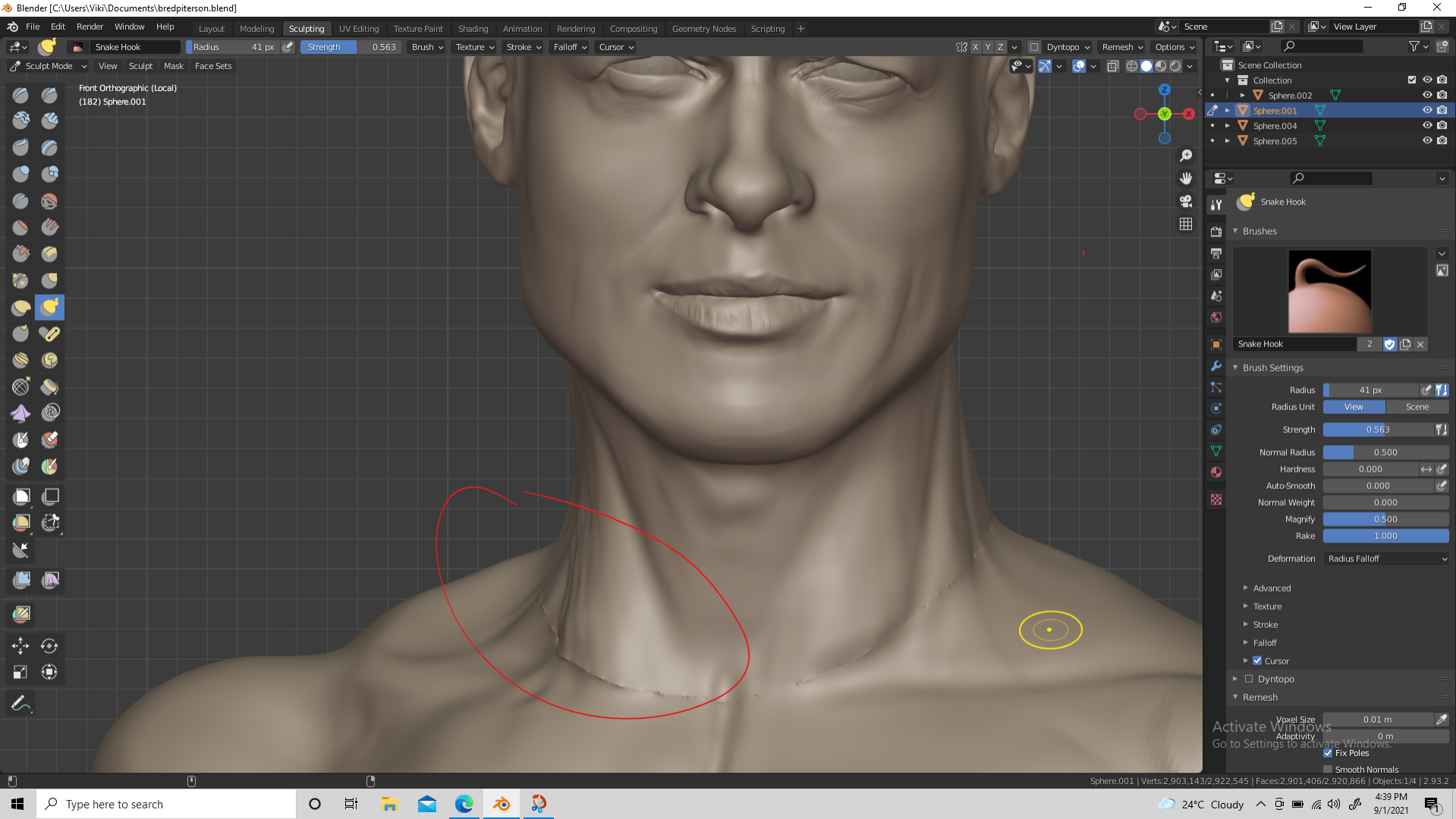Open the Sculpt Mode selector
Screen dimensions: 1456x819
tap(49, 66)
